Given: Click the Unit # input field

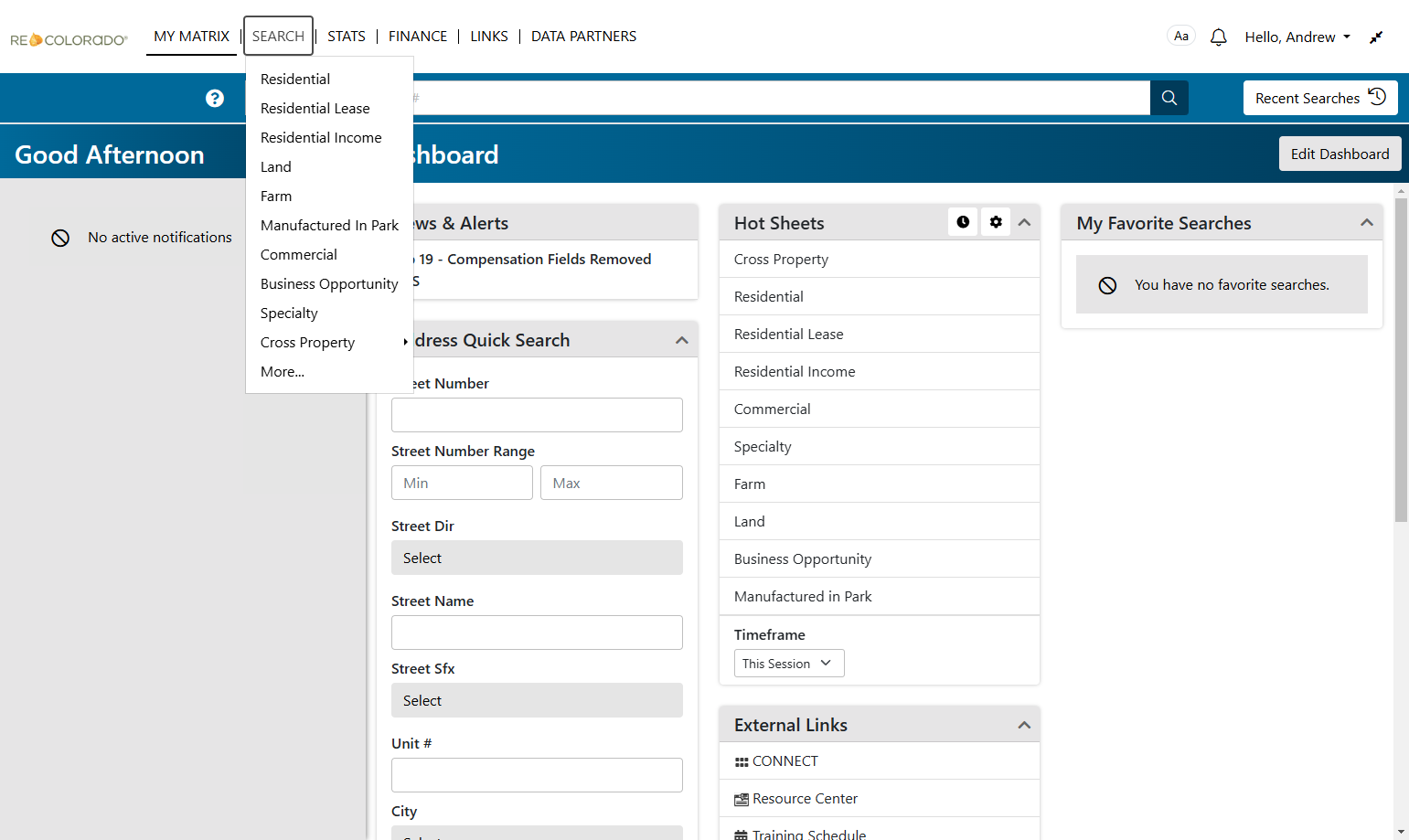Looking at the screenshot, I should pyautogui.click(x=537, y=775).
